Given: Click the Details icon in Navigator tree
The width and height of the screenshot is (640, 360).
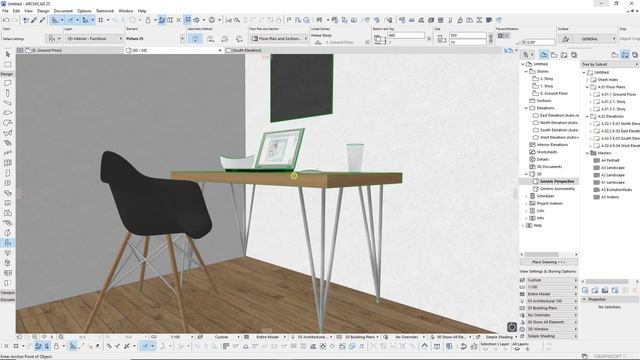Looking at the screenshot, I should tap(532, 159).
